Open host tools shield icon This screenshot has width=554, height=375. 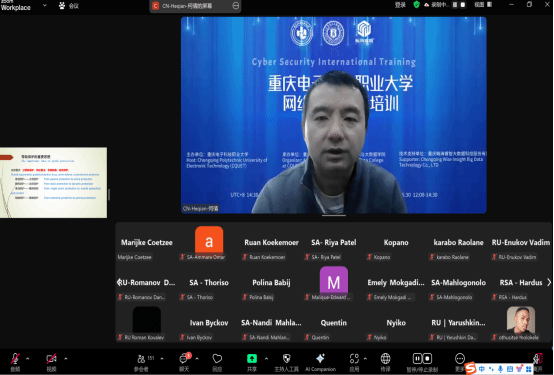[x=287, y=361]
